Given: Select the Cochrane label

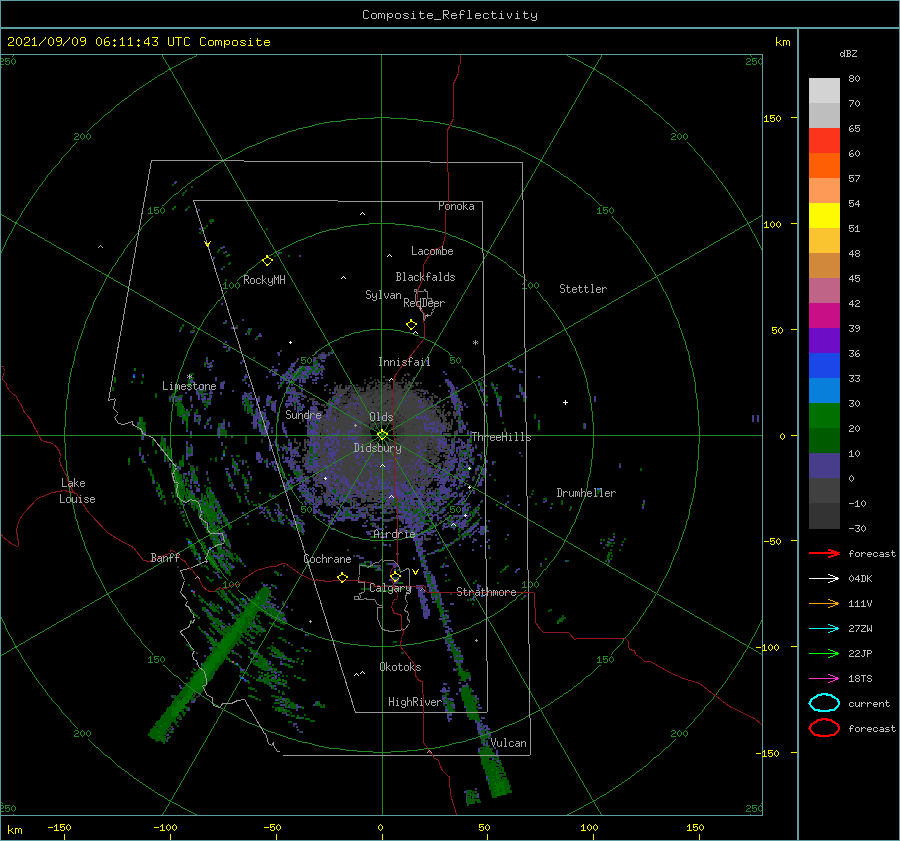Looking at the screenshot, I should [327, 559].
